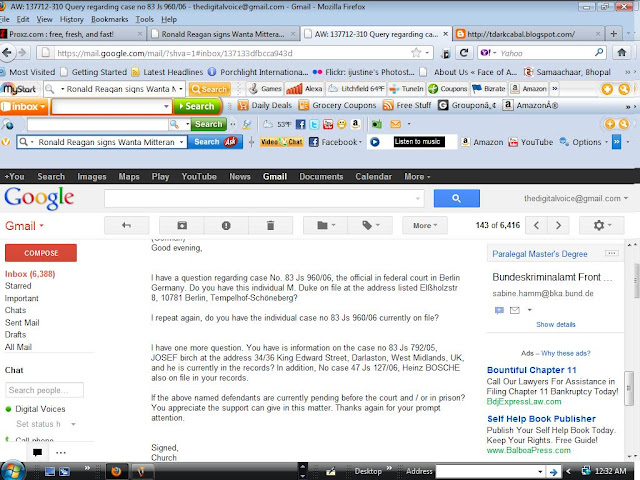This screenshot has width=640, height=480.
Task: Click the Listen to music play icon
Action: click(x=375, y=142)
